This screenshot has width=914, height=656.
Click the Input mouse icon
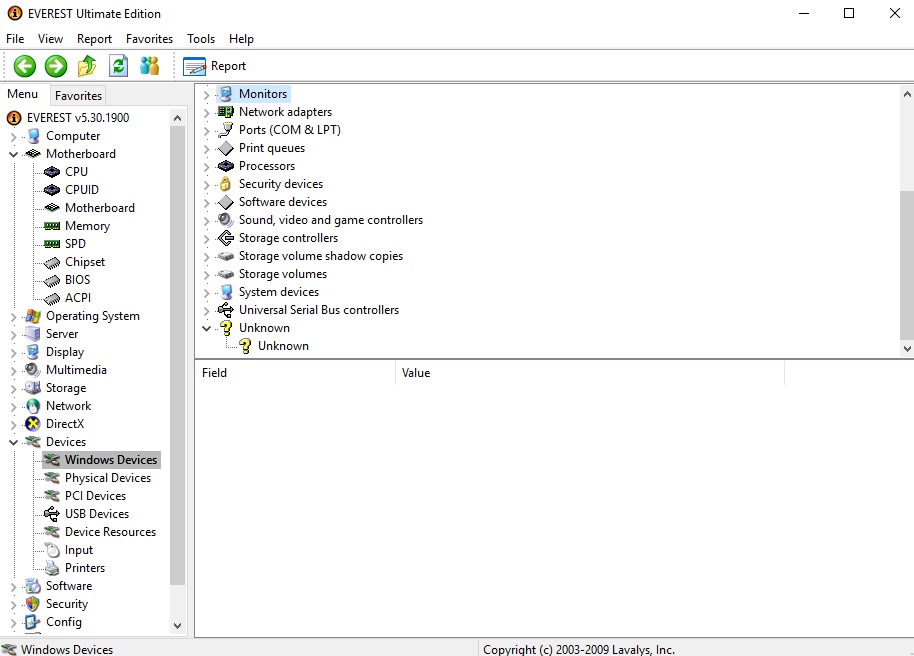click(52, 550)
